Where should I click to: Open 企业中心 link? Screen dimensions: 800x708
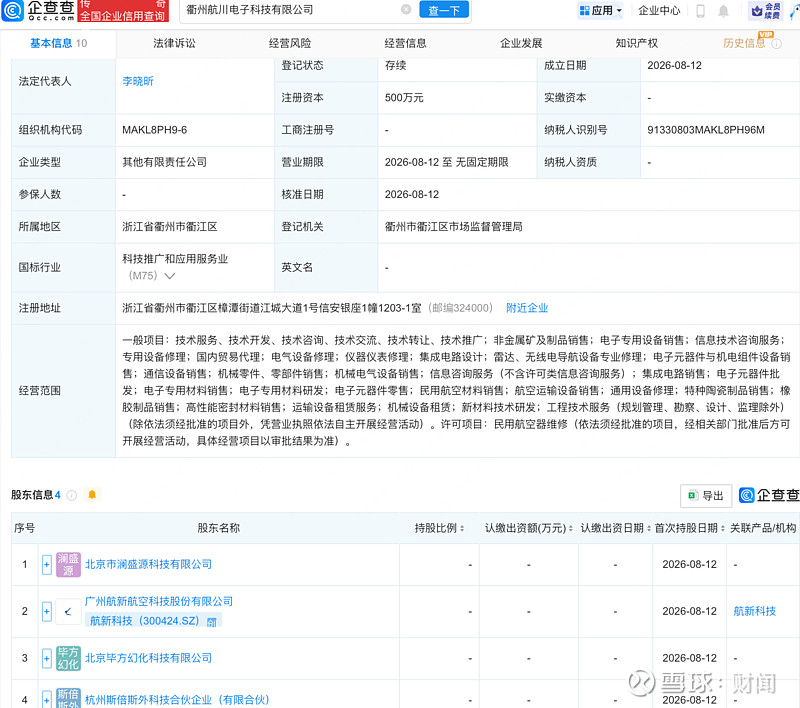(x=659, y=10)
